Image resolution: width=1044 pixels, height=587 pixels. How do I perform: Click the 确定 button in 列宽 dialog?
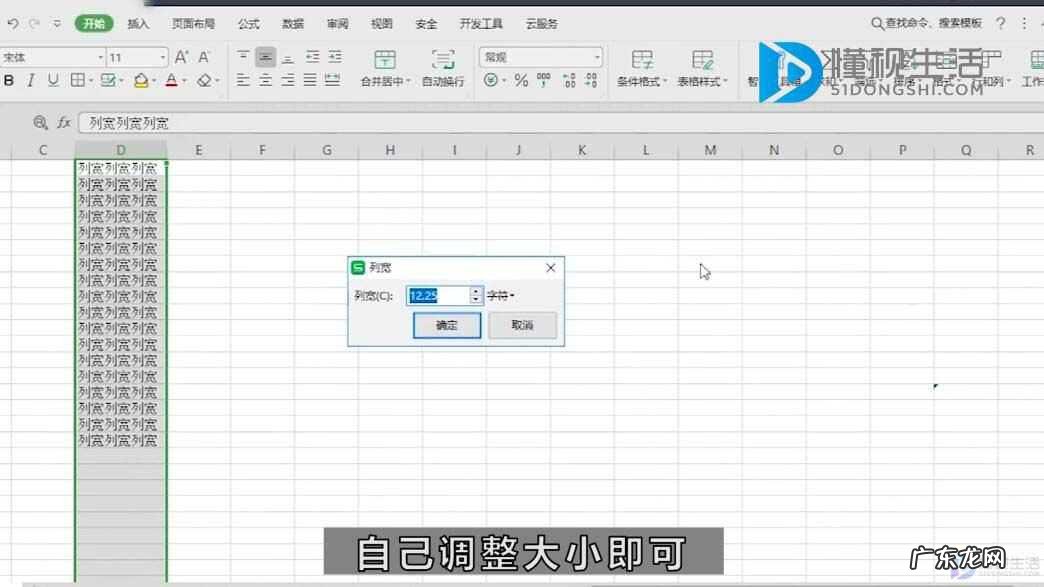(x=446, y=325)
